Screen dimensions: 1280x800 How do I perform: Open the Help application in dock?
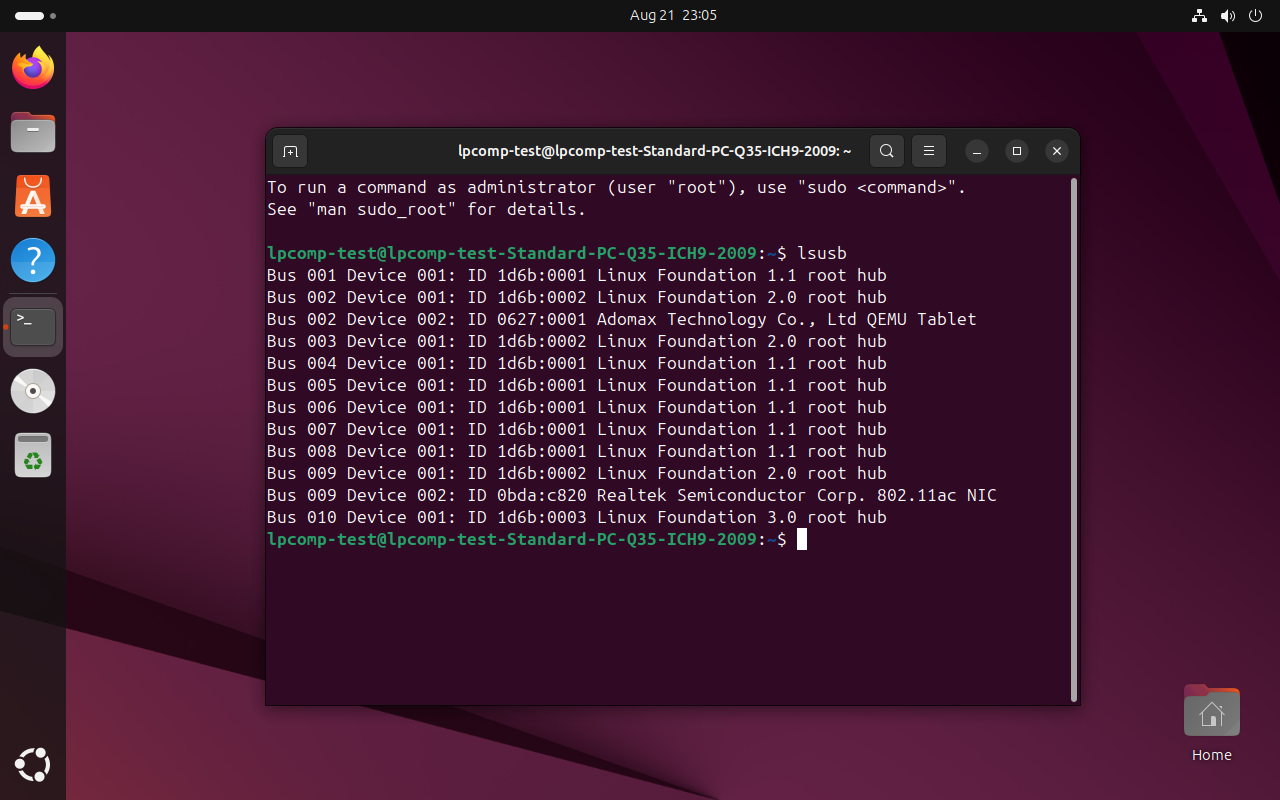point(33,261)
